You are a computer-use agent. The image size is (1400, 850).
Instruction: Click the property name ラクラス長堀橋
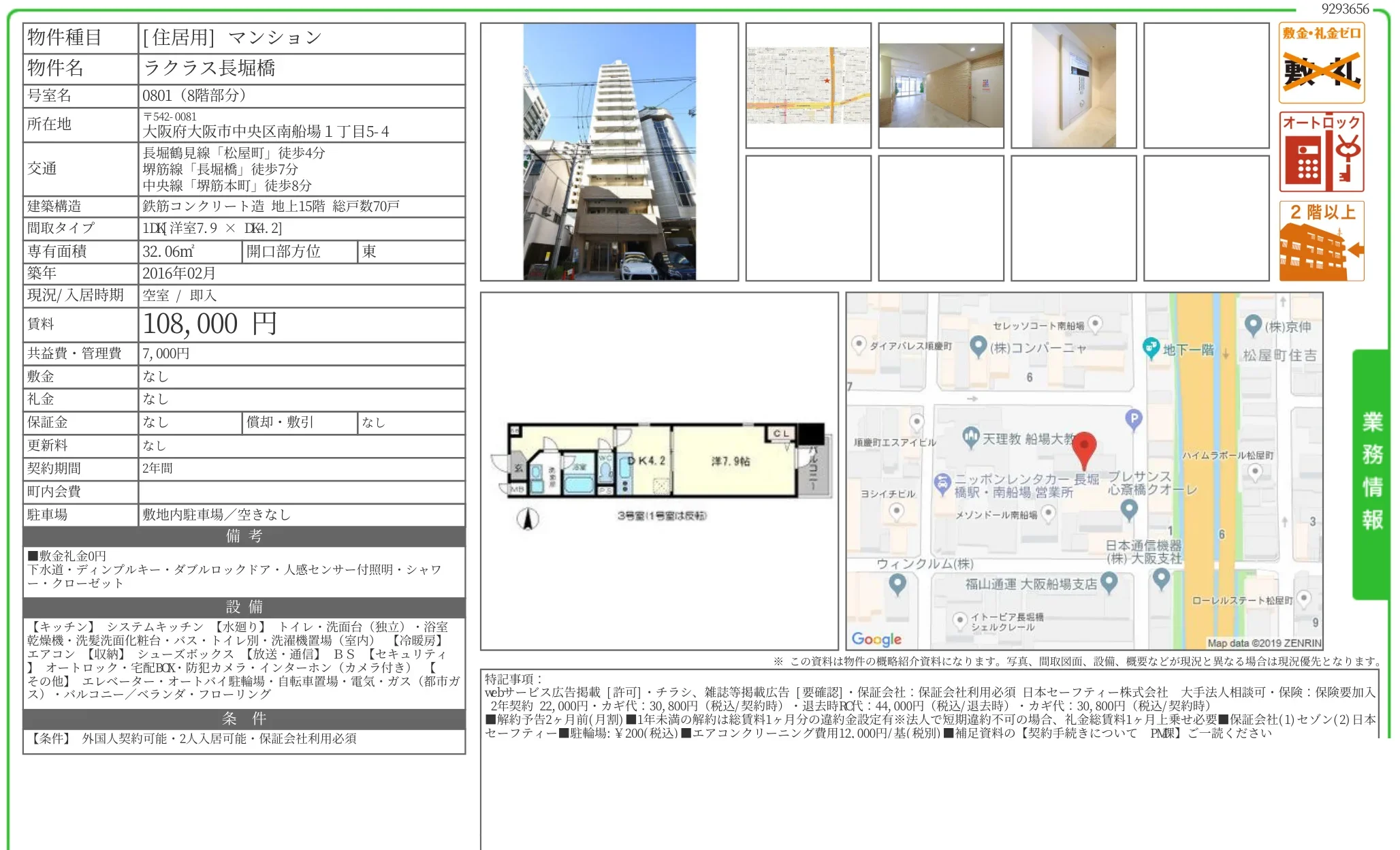pyautogui.click(x=209, y=68)
